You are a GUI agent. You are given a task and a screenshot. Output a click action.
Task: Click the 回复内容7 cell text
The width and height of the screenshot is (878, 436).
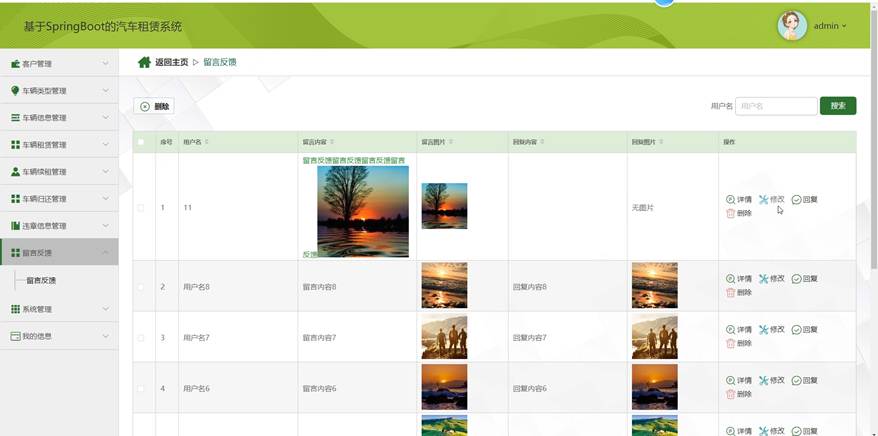tap(529, 338)
